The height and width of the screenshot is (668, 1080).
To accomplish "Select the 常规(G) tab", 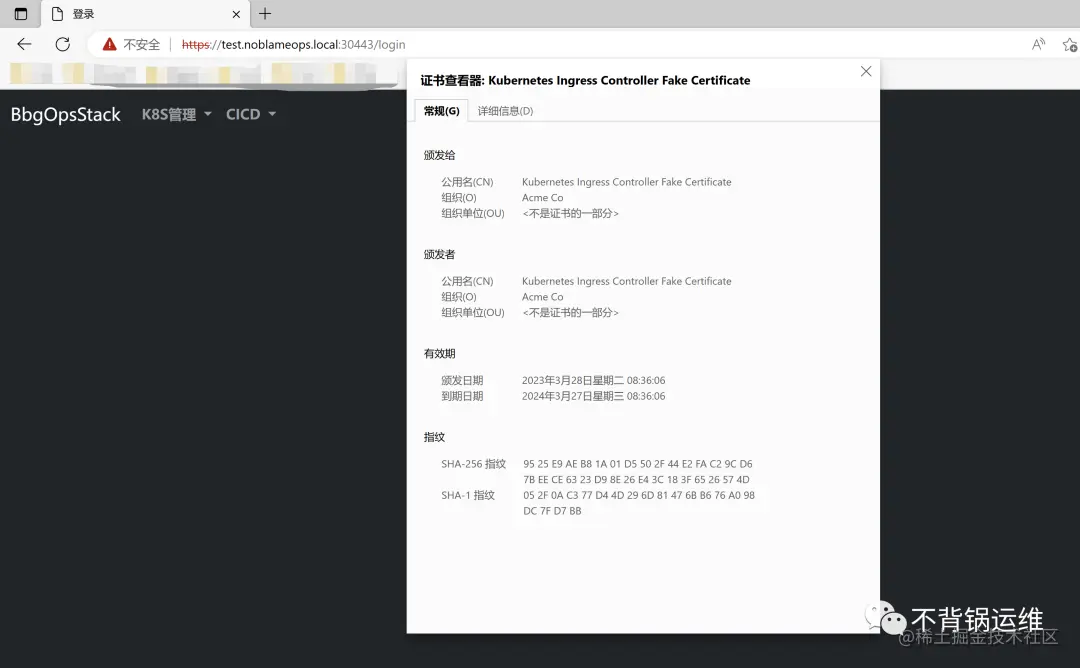I will coord(440,111).
